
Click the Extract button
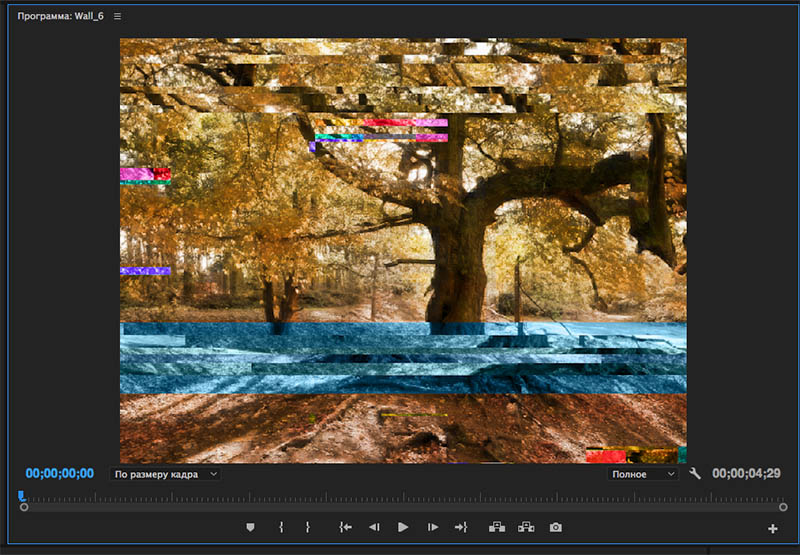[x=526, y=527]
